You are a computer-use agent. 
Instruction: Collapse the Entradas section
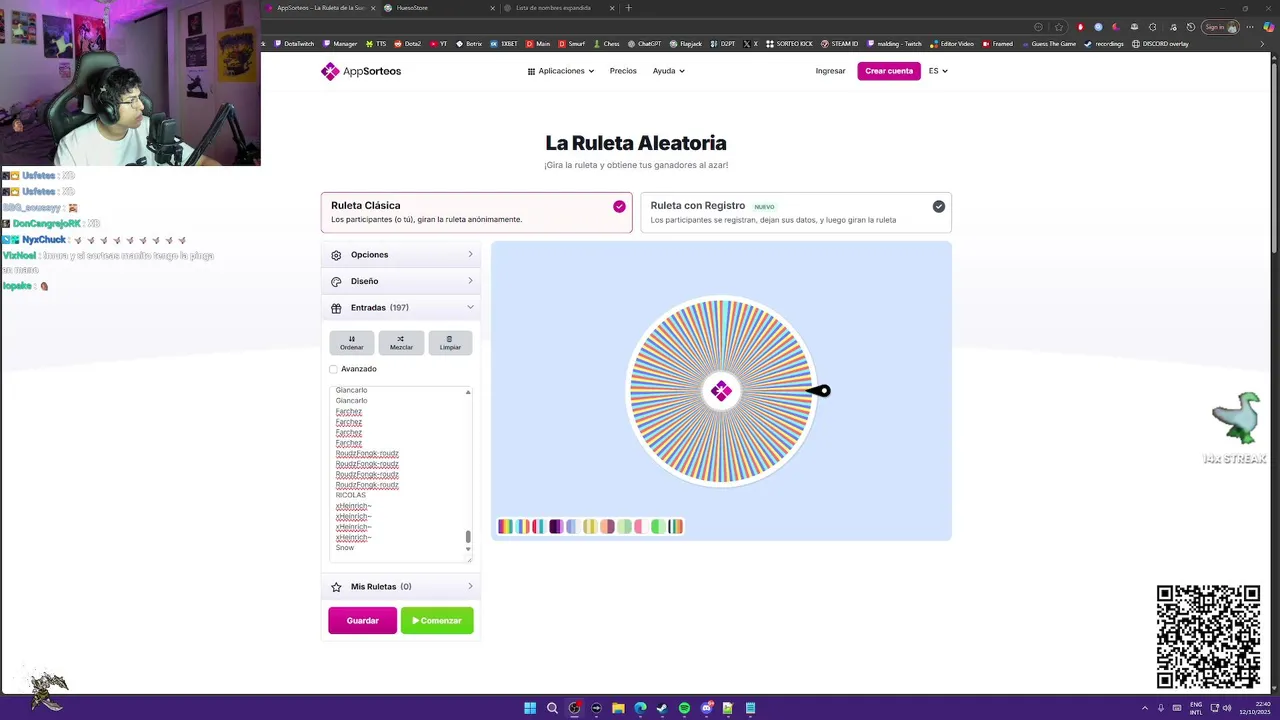coord(401,308)
